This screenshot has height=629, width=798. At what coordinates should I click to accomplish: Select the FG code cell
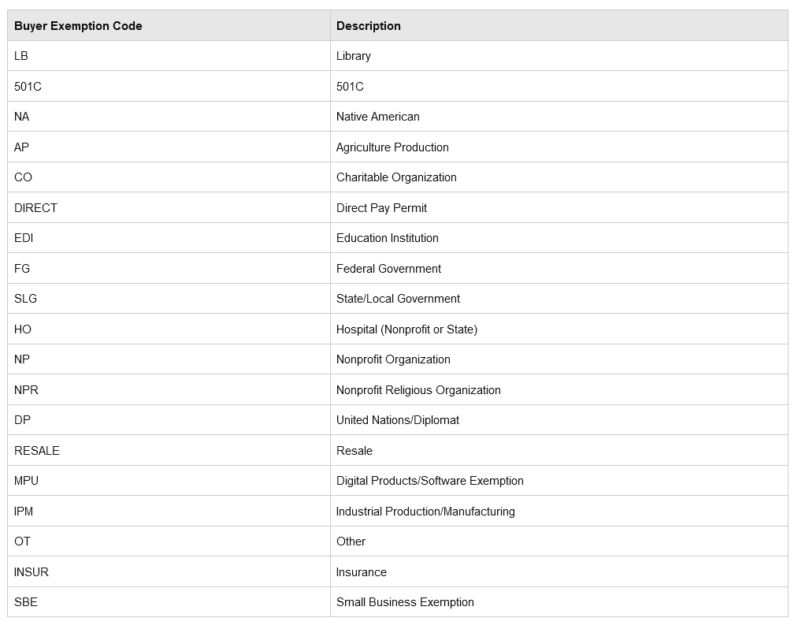pyautogui.click(x=21, y=268)
